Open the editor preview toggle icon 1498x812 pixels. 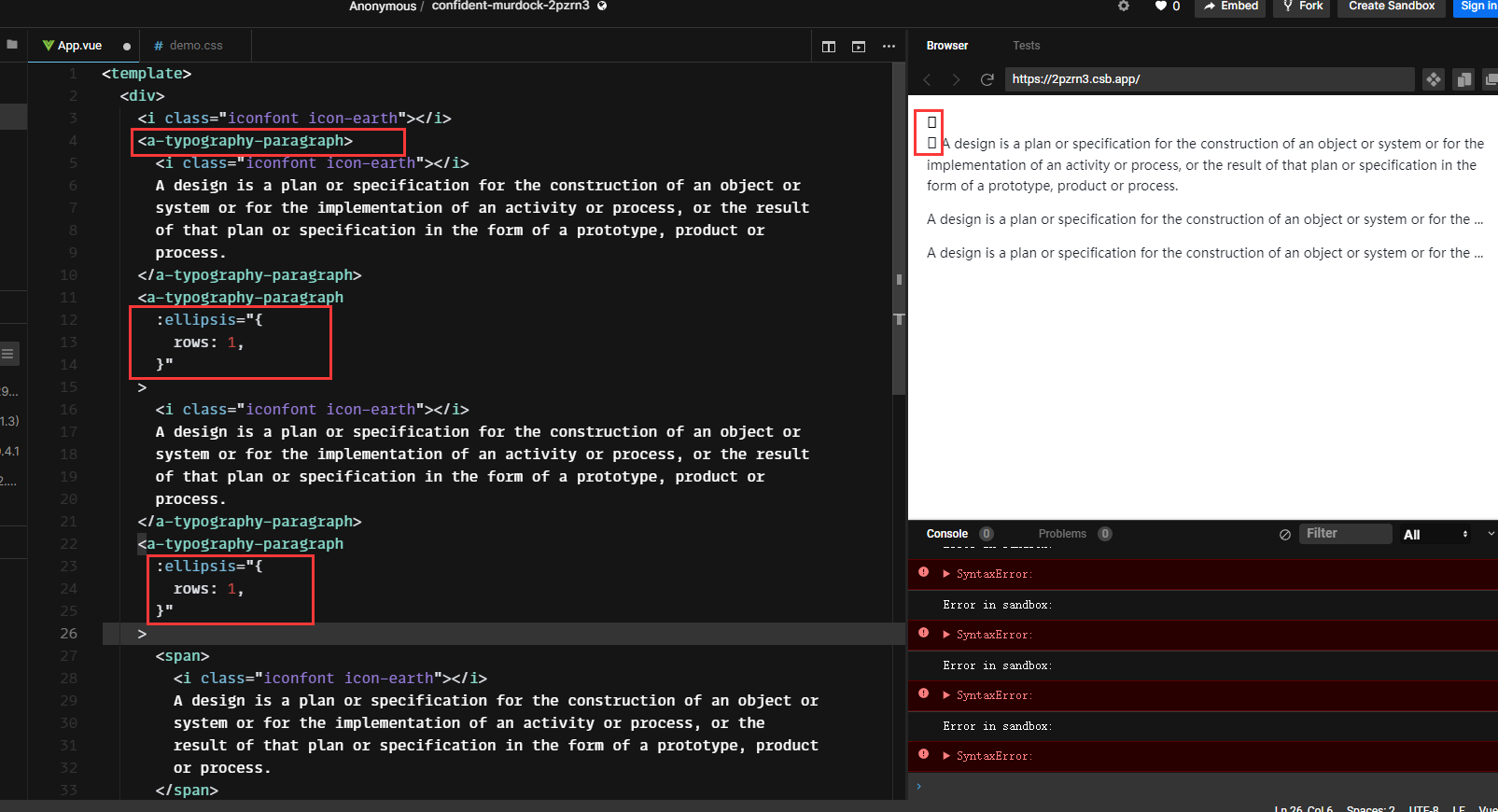tap(859, 47)
